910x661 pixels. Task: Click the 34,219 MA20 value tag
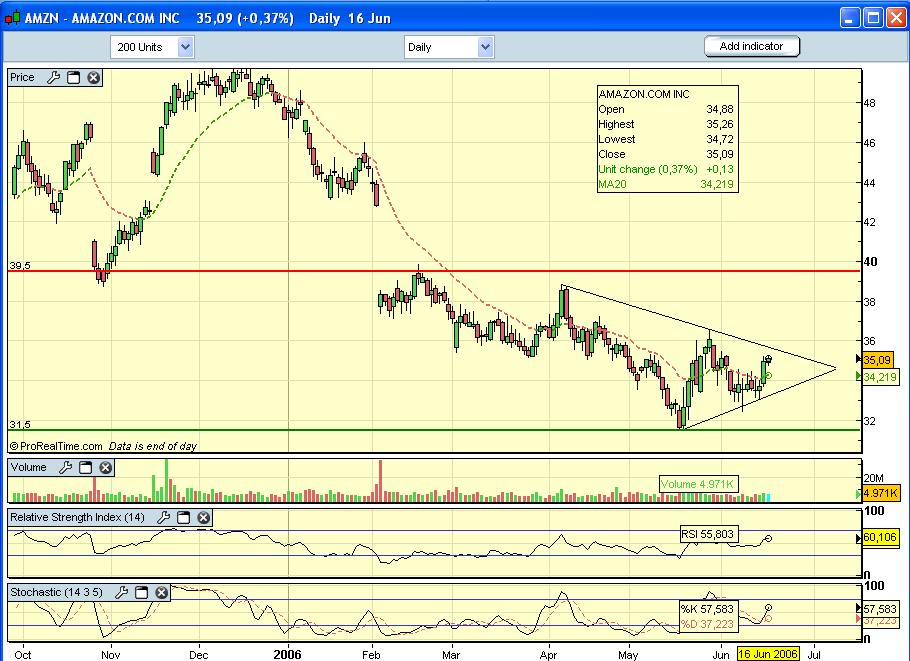coord(880,377)
